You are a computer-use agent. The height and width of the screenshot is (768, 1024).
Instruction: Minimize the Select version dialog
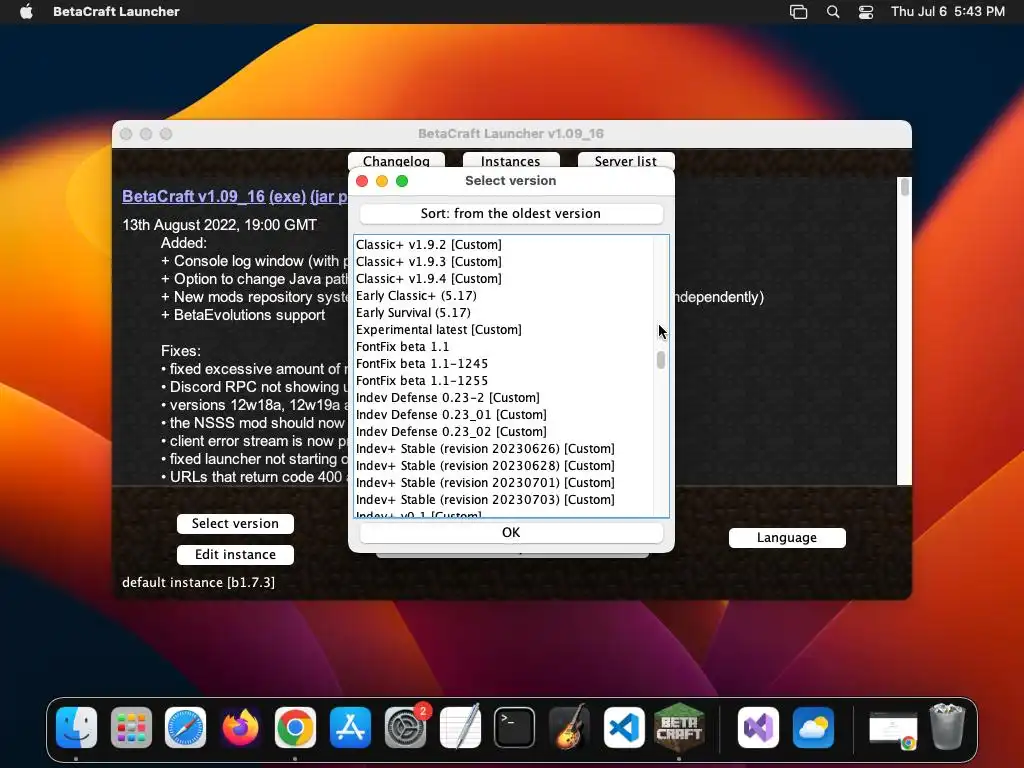382,181
